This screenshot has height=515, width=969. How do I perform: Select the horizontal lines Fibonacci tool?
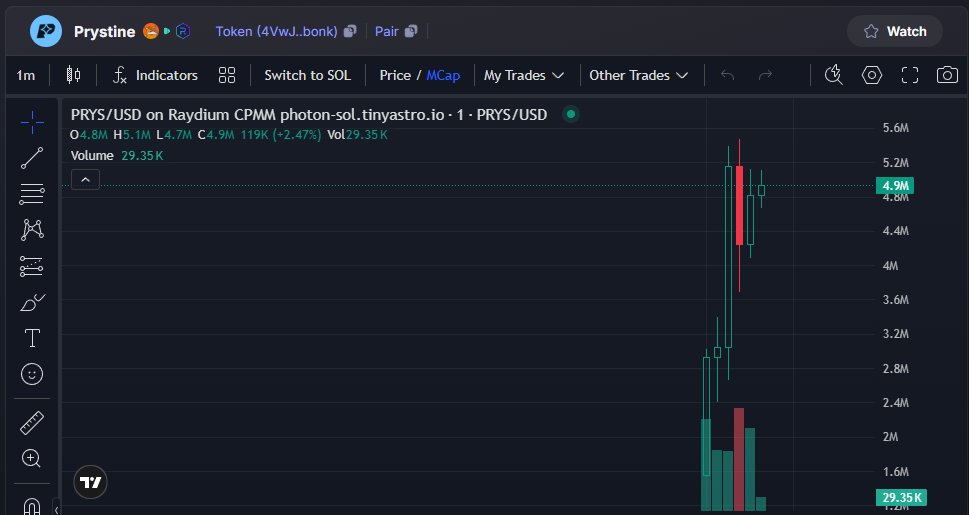click(x=32, y=194)
